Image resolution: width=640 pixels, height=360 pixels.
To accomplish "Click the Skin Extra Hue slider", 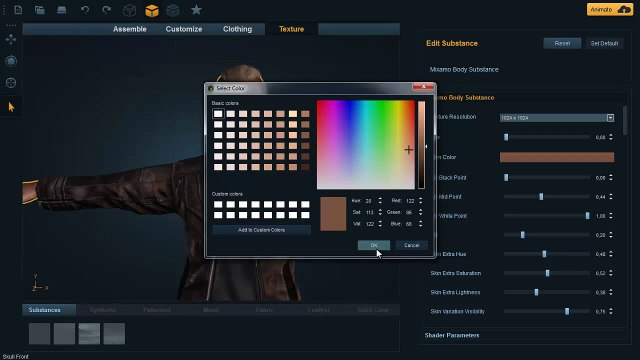I will (x=547, y=254).
